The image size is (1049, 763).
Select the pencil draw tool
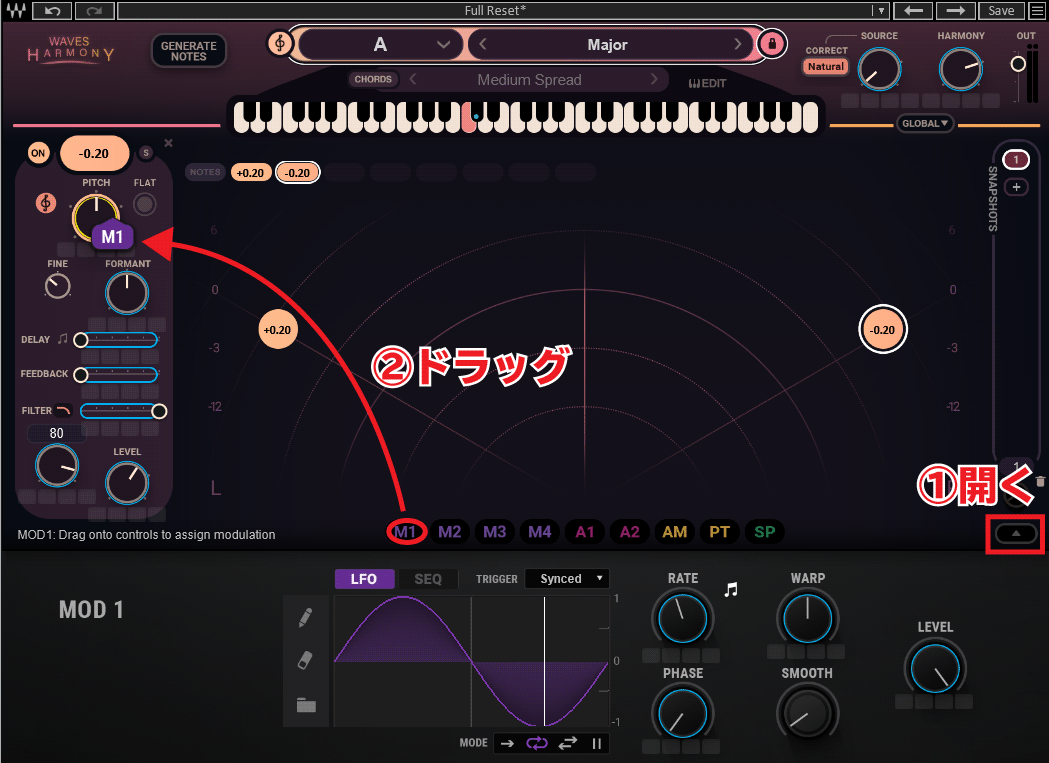305,617
